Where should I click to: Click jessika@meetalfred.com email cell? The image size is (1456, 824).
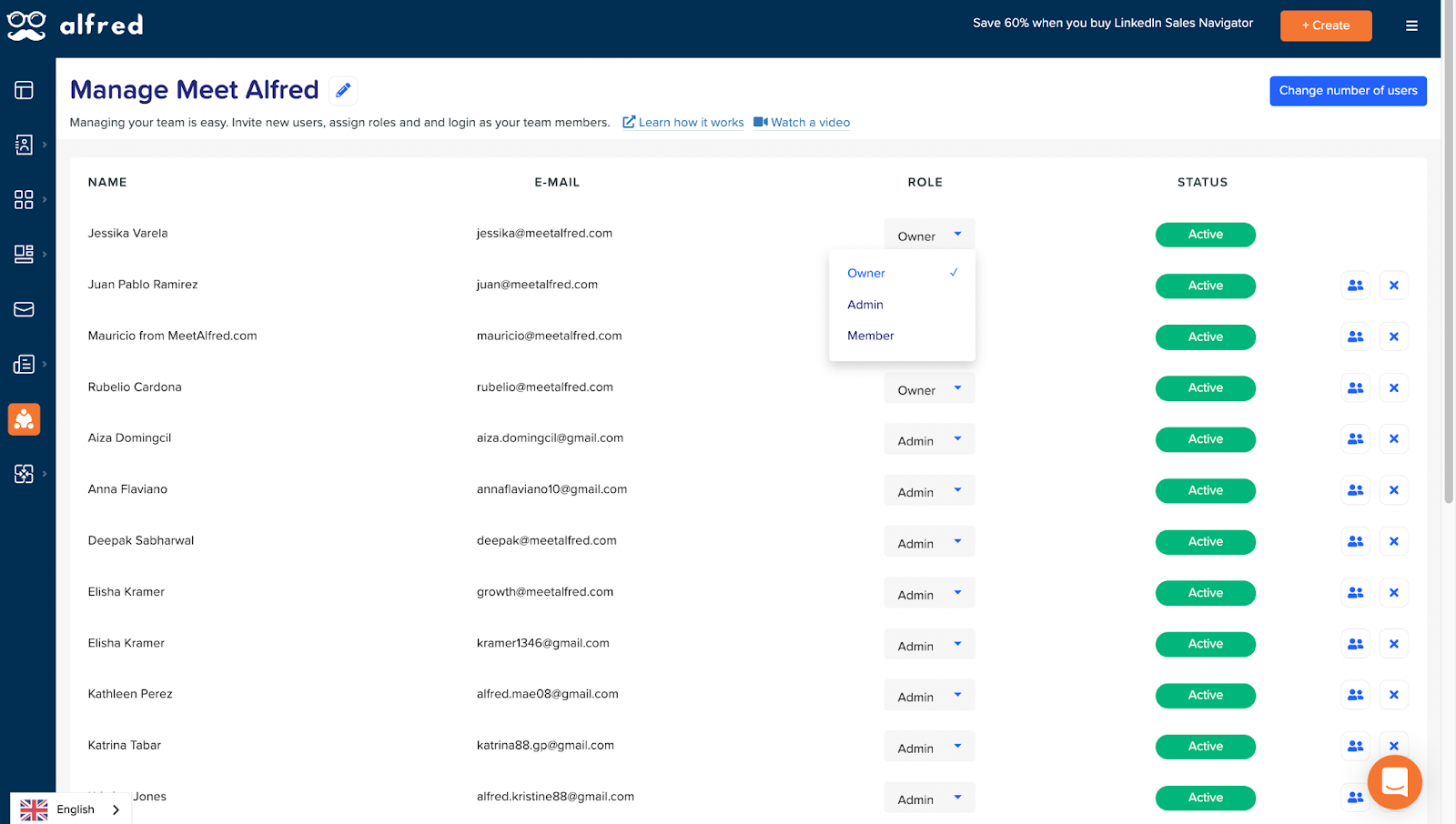coord(544,233)
